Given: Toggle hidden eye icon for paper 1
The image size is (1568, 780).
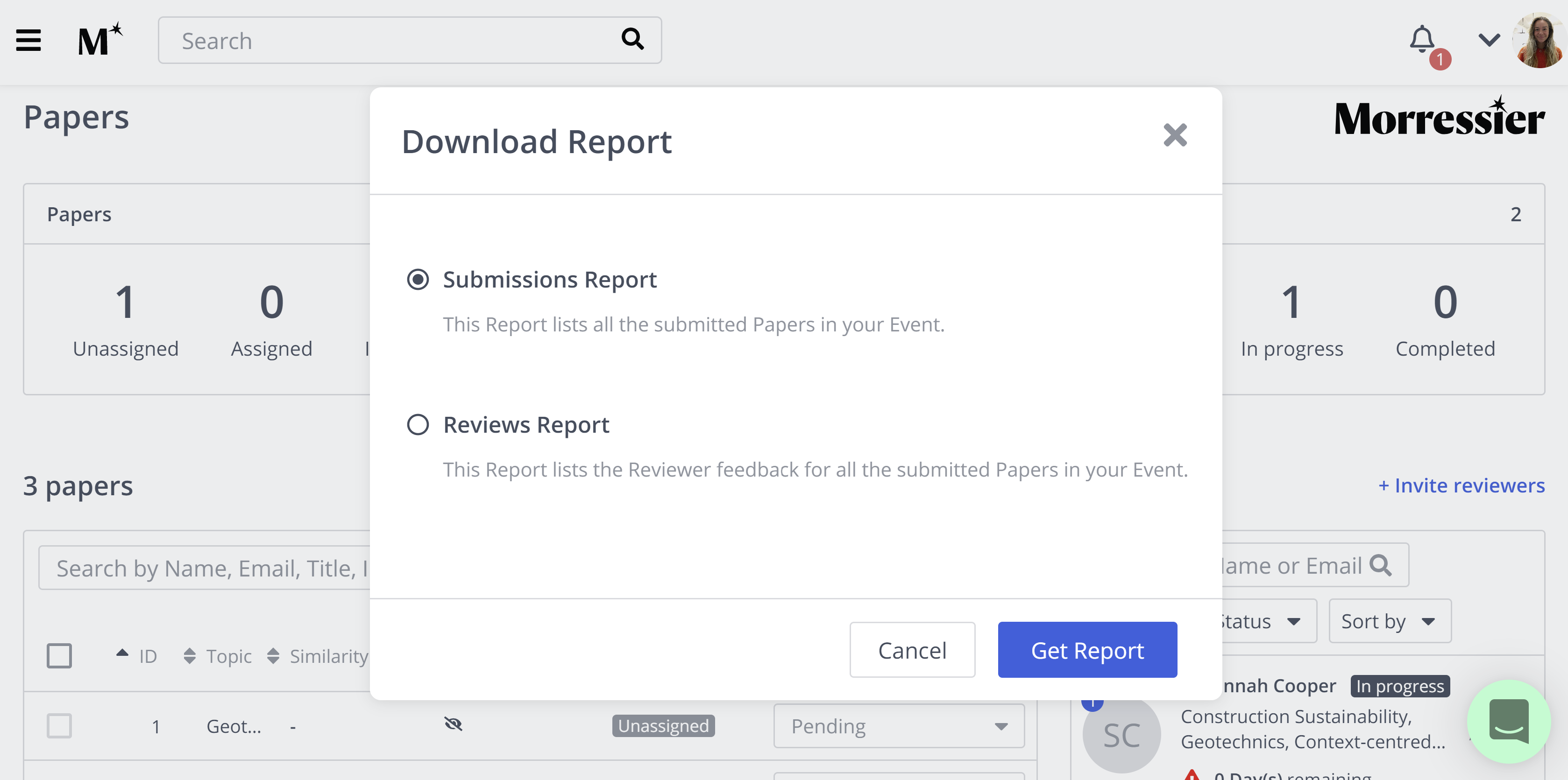Looking at the screenshot, I should point(453,724).
